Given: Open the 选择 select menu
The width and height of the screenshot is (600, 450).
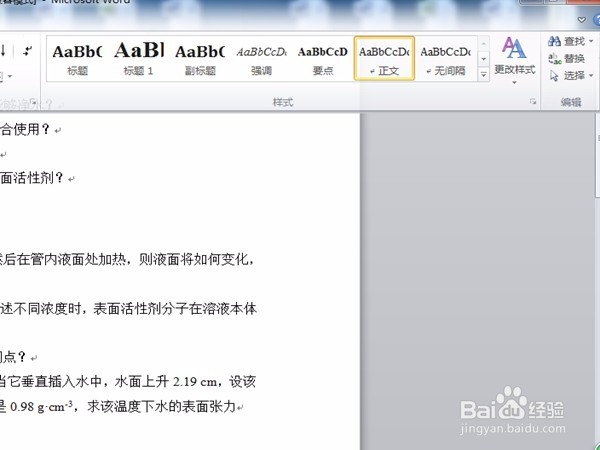Looking at the screenshot, I should pyautogui.click(x=571, y=75).
